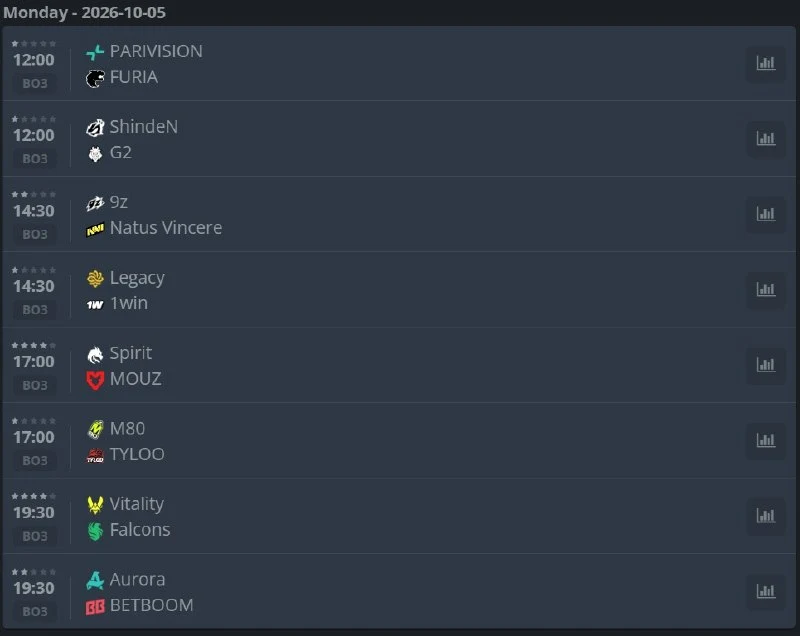Open the G2 team name link
This screenshot has width=800, height=636.
pyautogui.click(x=121, y=152)
